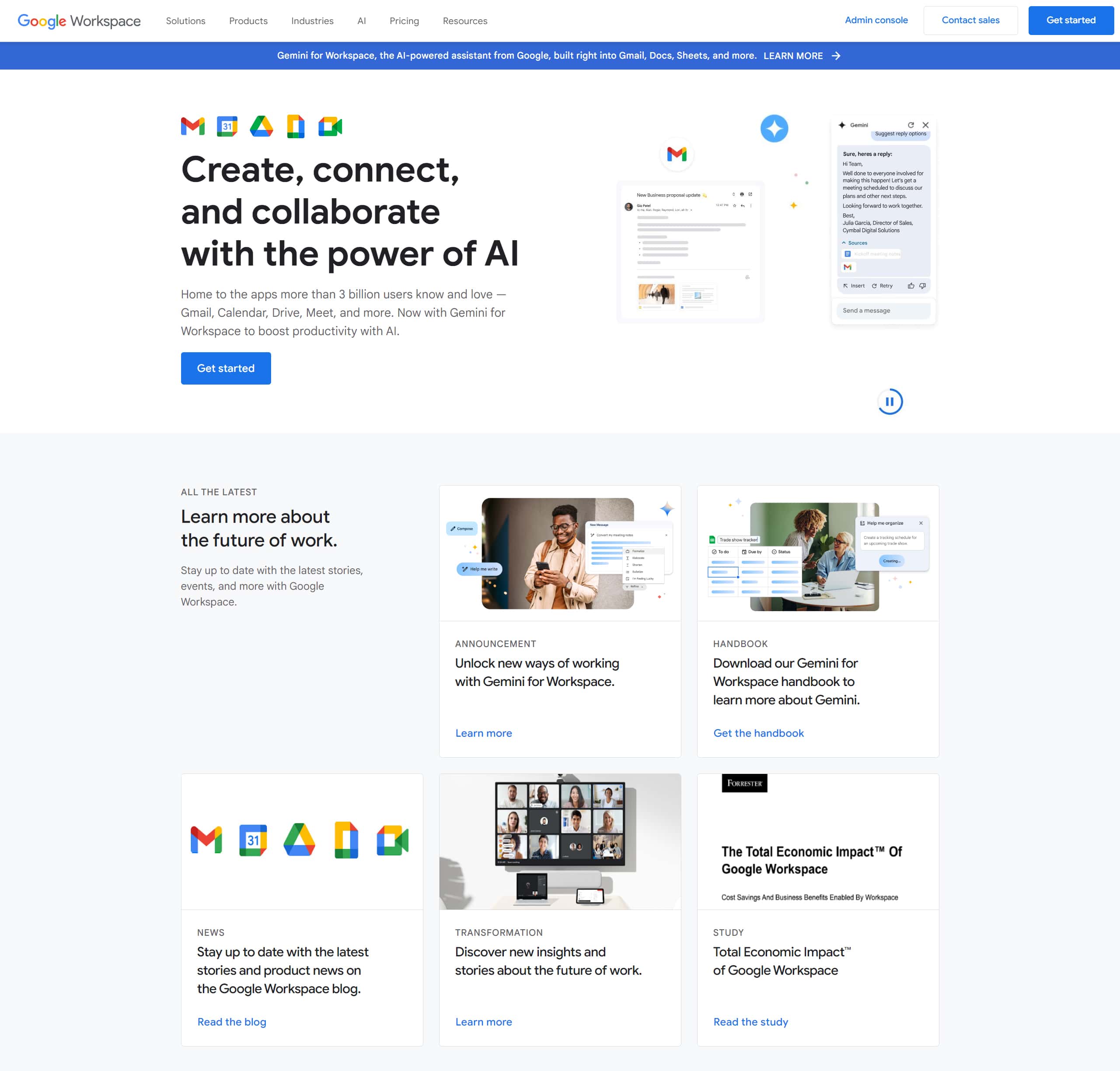Click the Docs icon in News card
The image size is (1120, 1071).
coord(346,840)
